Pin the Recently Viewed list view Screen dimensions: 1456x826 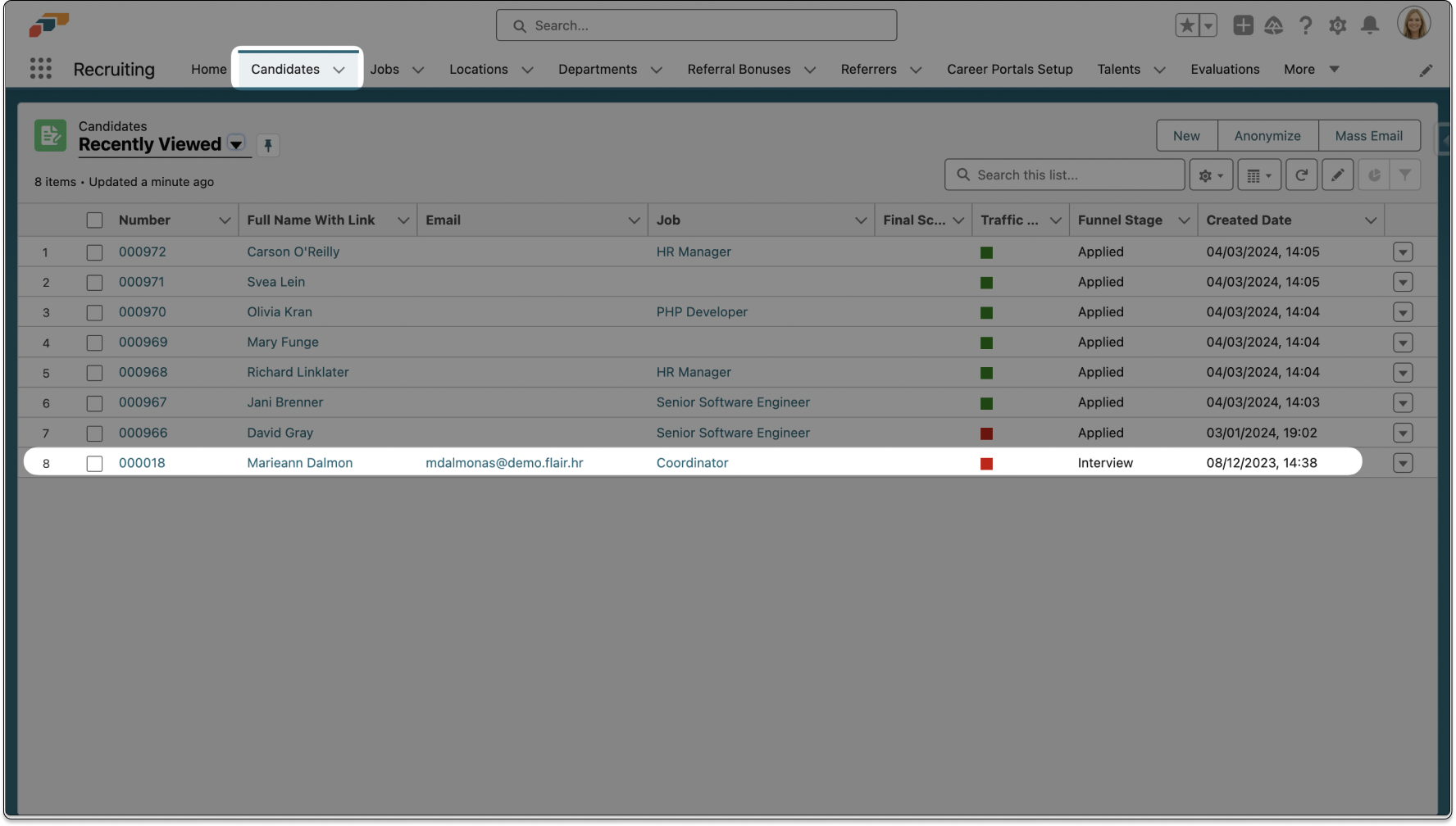tap(267, 145)
